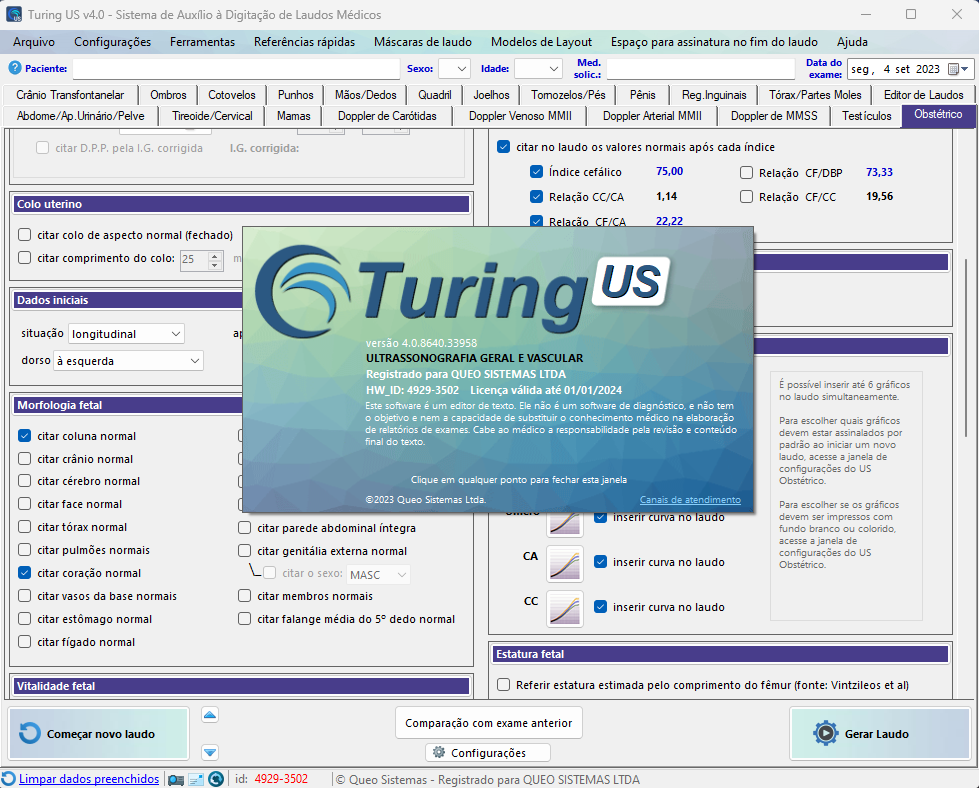The width and height of the screenshot is (979, 788).
Task: Open the Ajuda menu
Action: [852, 42]
